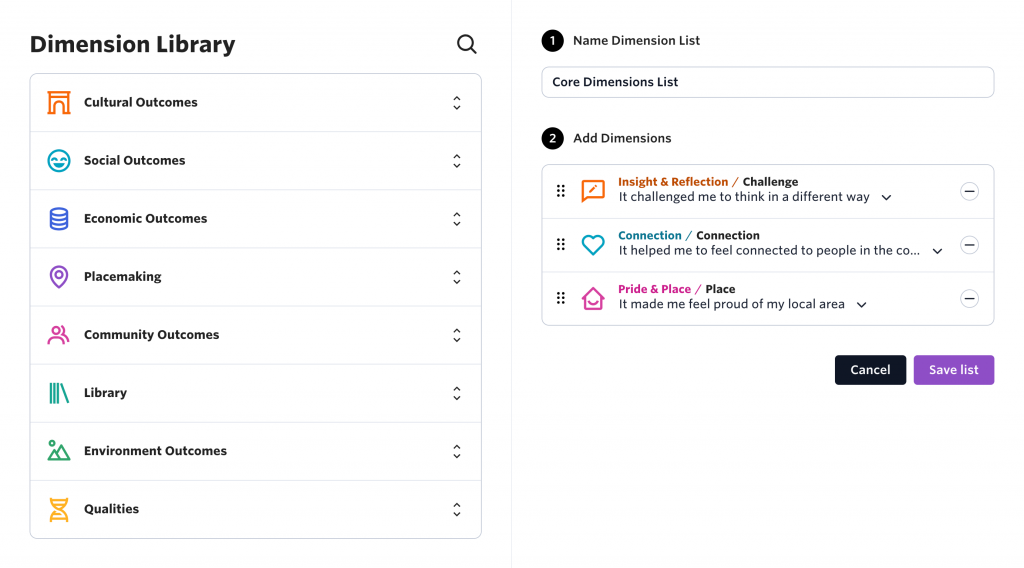The height and width of the screenshot is (568, 1024).
Task: Open dropdown for 'proud of my local area' statement
Action: 861,304
